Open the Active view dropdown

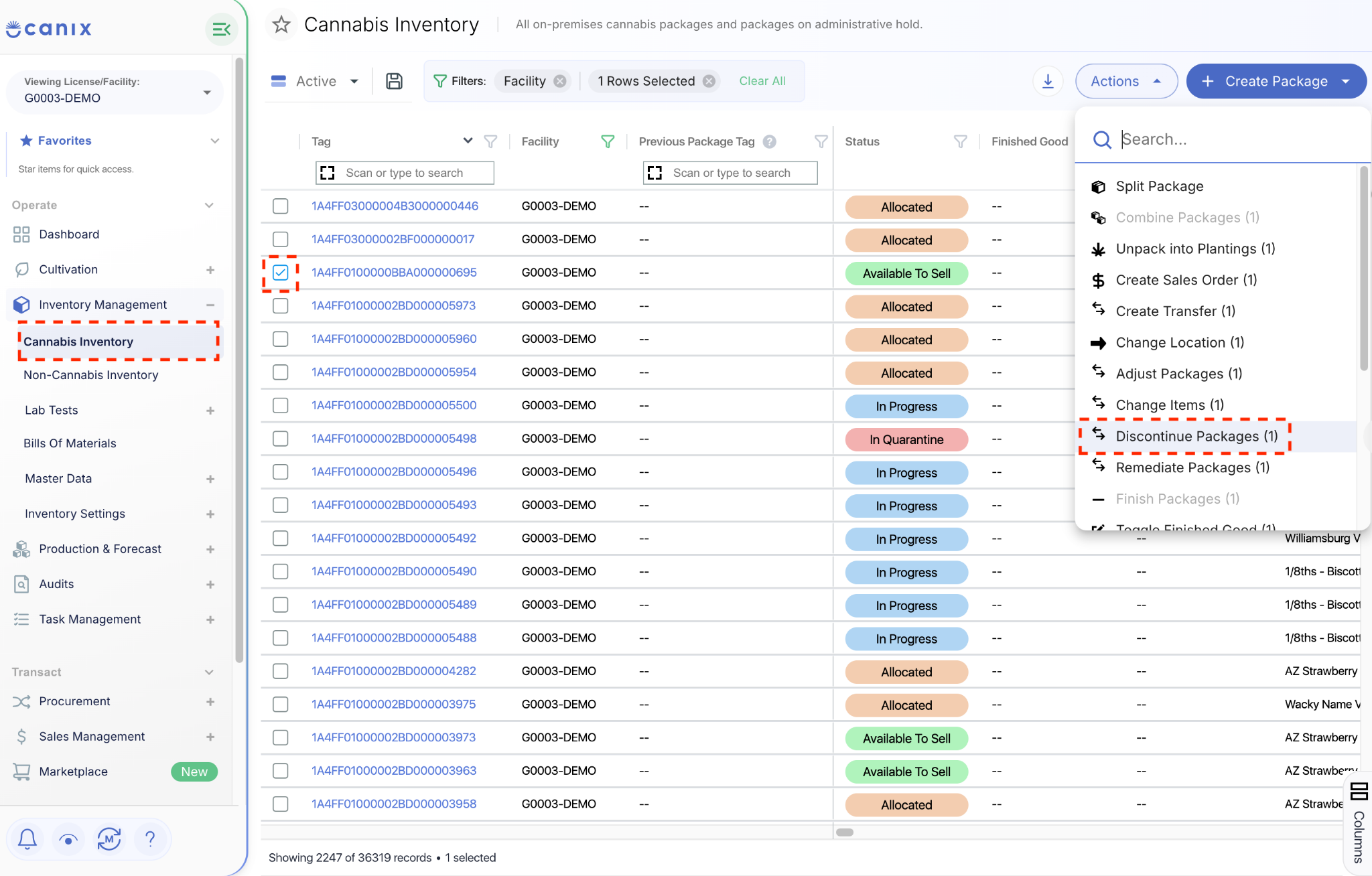(x=315, y=81)
